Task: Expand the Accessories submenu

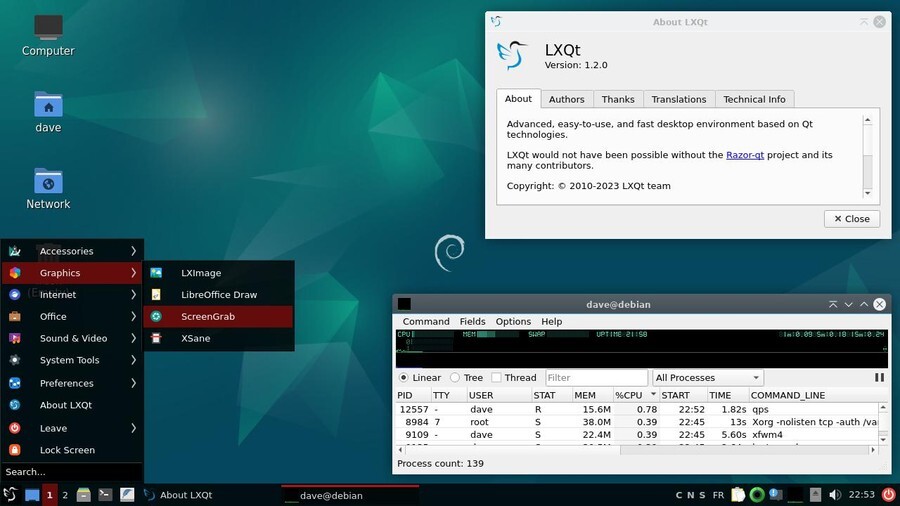Action: pyautogui.click(x=72, y=251)
